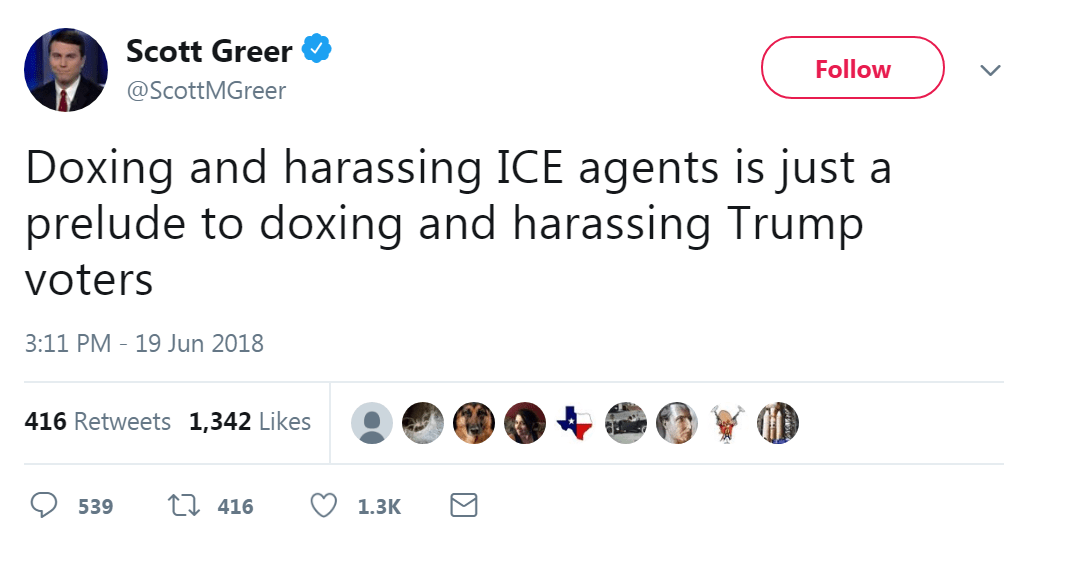View the 1,342 Likes list
The image size is (1067, 562).
point(250,422)
